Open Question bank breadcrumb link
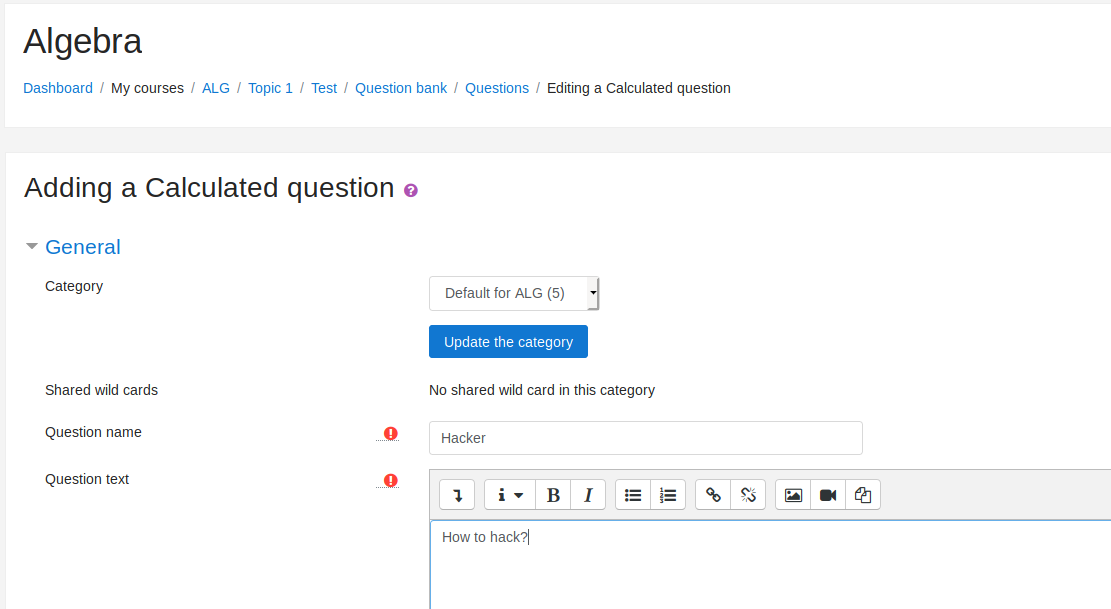Image resolution: width=1111 pixels, height=609 pixels. pyautogui.click(x=401, y=88)
